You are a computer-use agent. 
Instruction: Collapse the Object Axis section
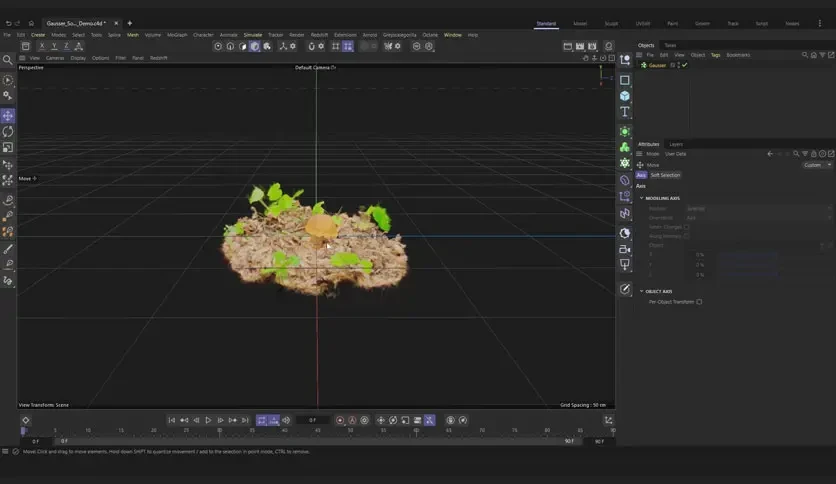[641, 291]
